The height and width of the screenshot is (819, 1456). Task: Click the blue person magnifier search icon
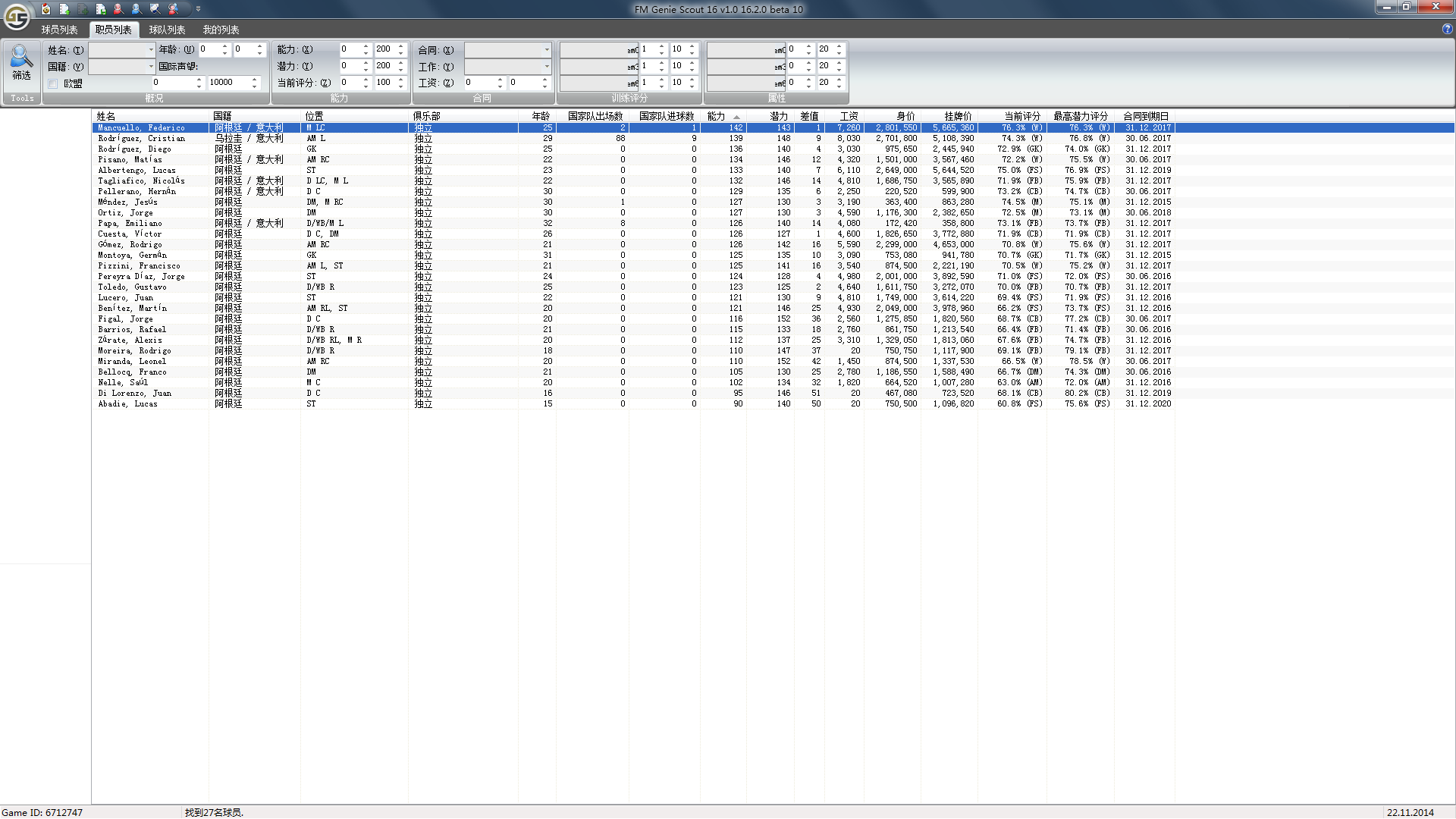(136, 9)
